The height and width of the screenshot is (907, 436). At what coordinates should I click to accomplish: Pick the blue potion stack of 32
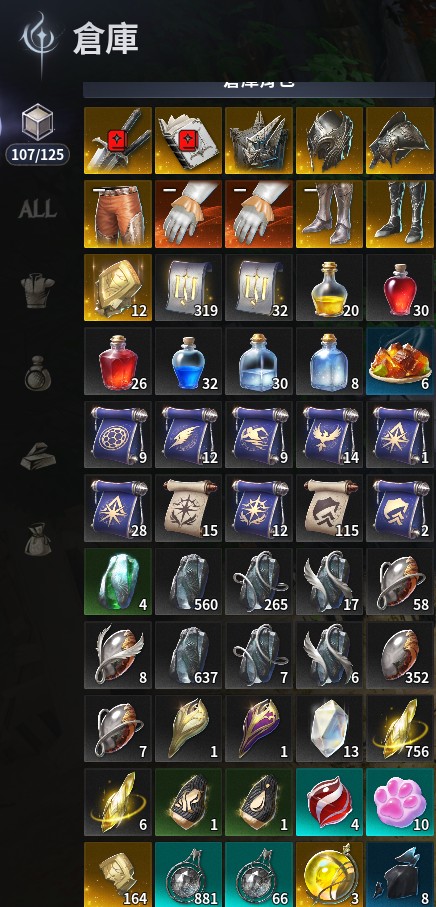pos(189,362)
